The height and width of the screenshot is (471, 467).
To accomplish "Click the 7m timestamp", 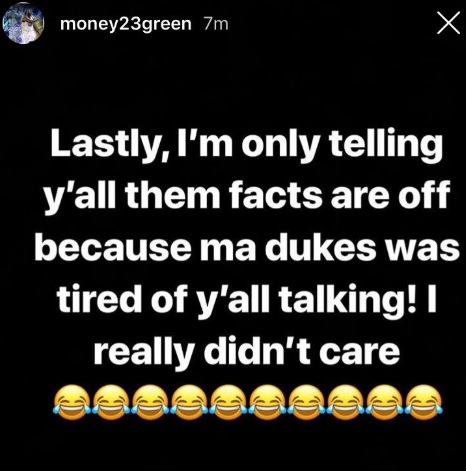I will coord(216,24).
